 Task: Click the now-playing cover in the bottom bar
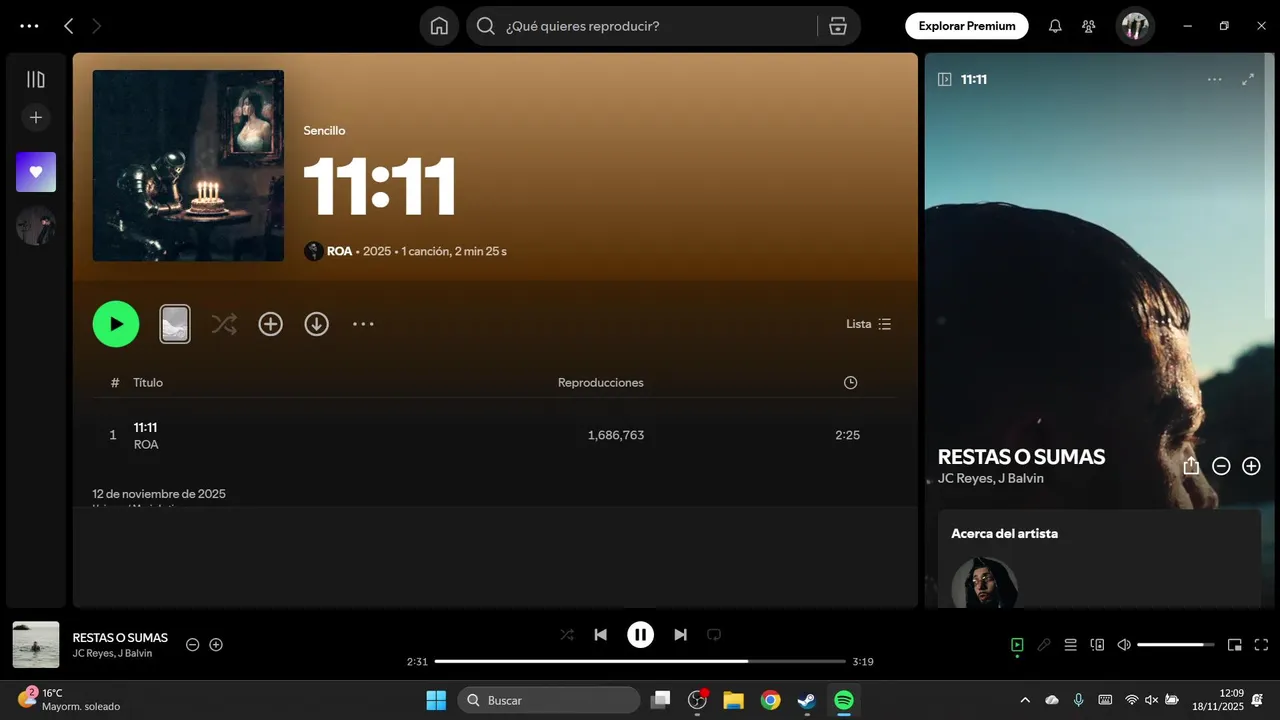[36, 645]
